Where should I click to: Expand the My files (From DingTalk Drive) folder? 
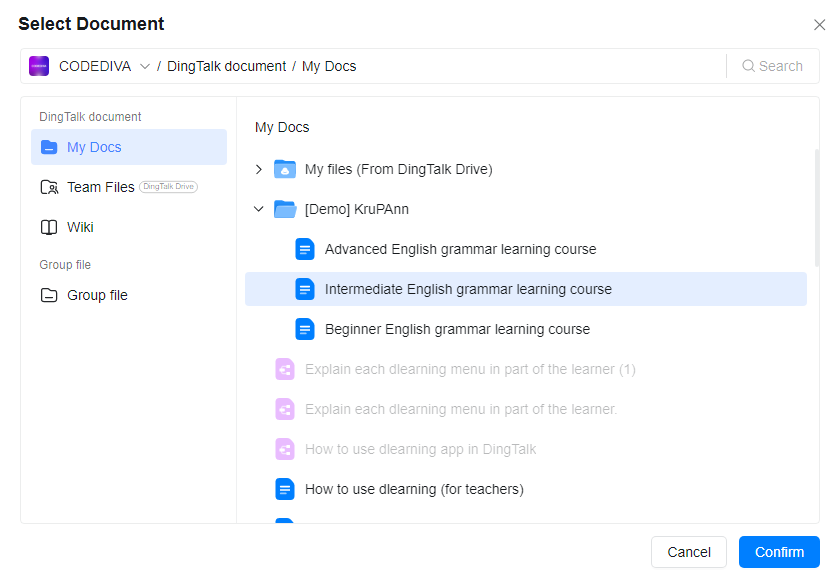259,169
